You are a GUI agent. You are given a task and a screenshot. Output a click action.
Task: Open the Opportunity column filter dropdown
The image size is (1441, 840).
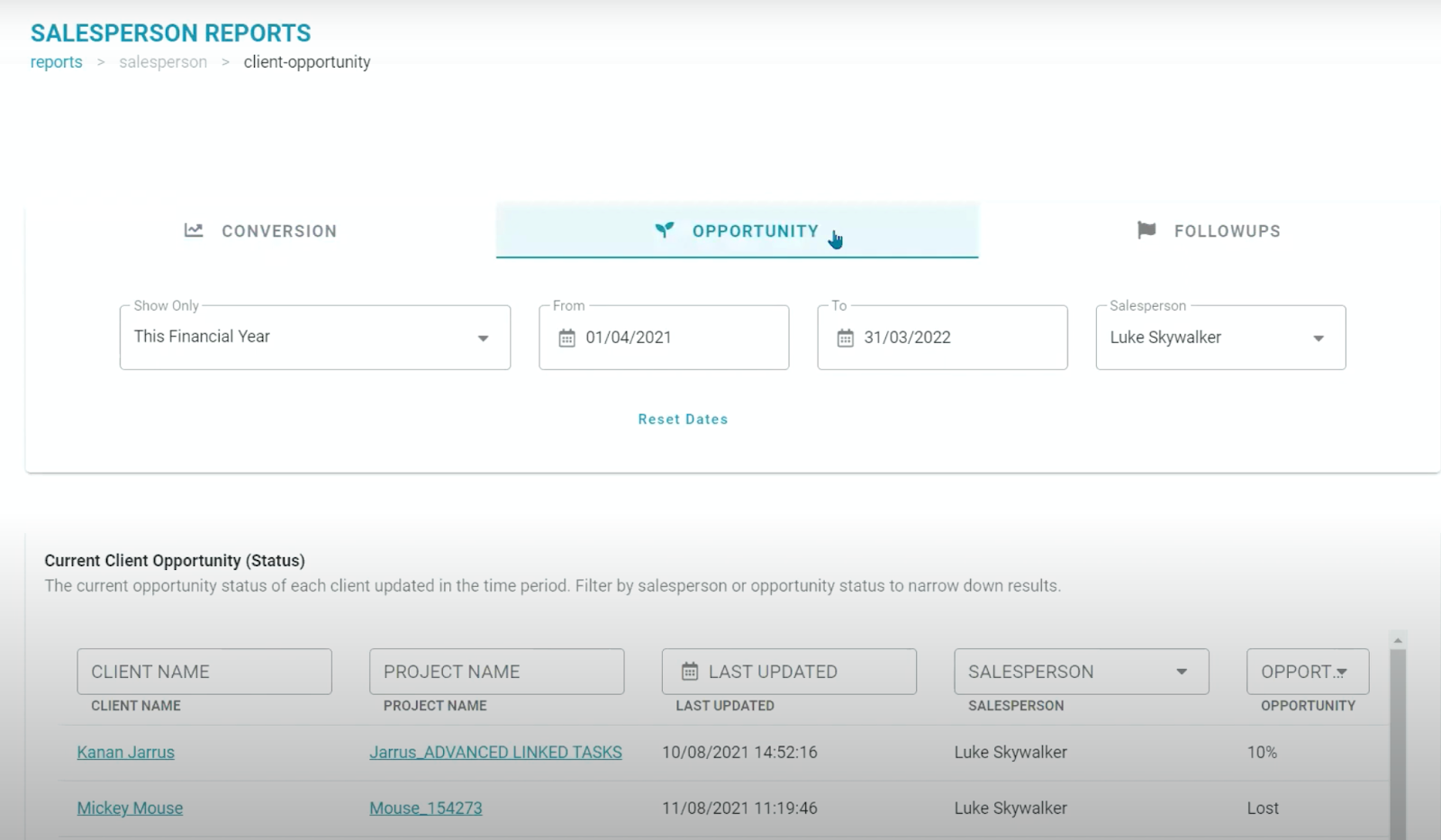(x=1342, y=673)
